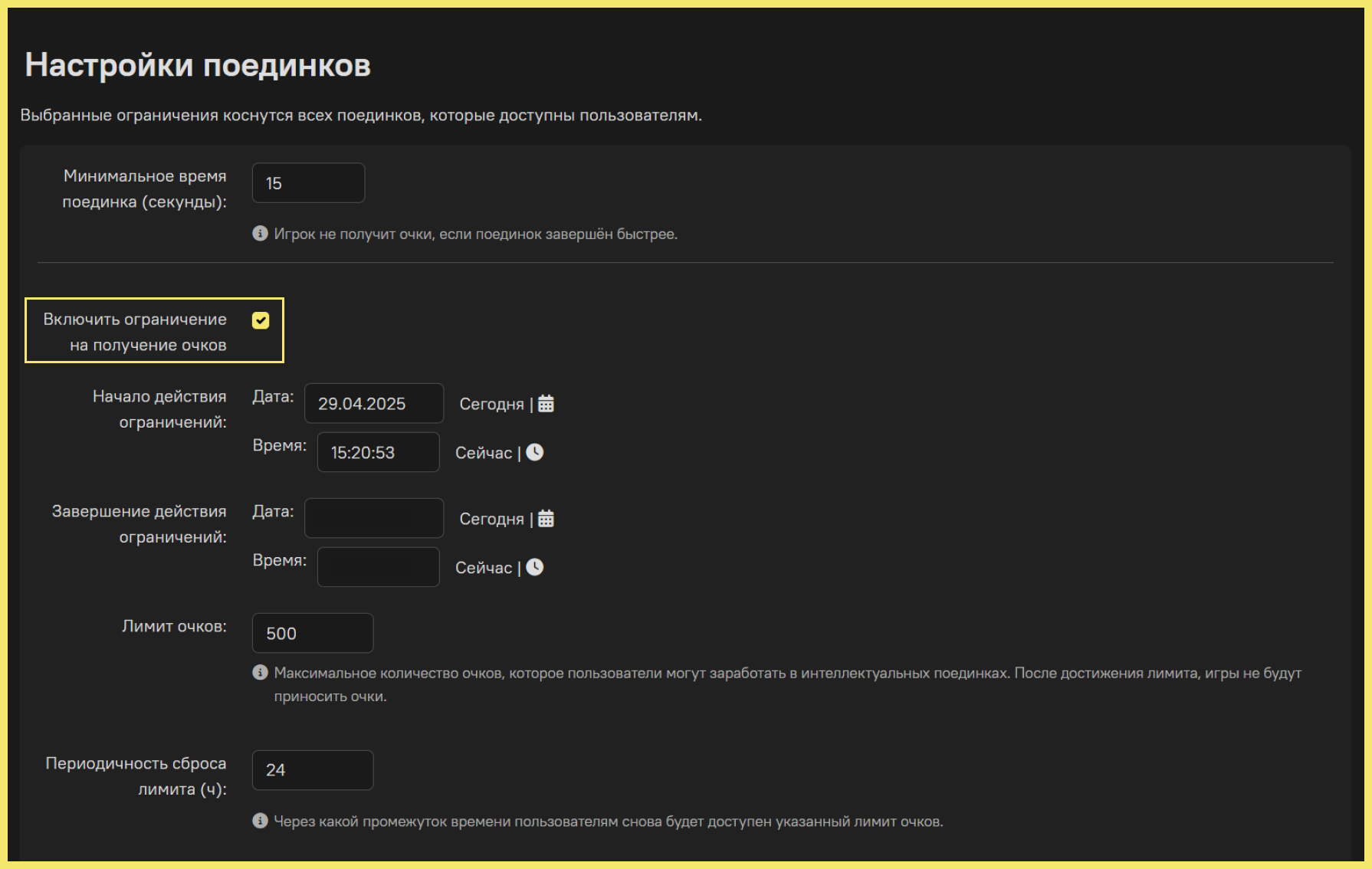Click info icon beside minimum duel time hint

260,233
